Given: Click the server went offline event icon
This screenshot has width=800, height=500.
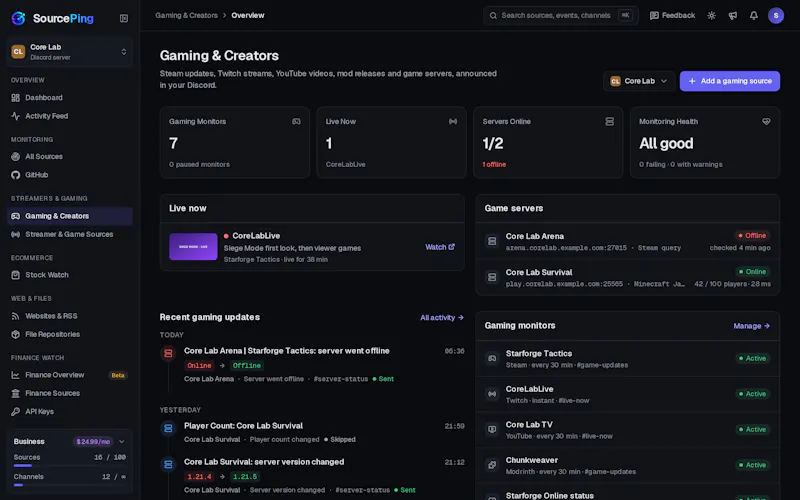Looking at the screenshot, I should point(168,353).
